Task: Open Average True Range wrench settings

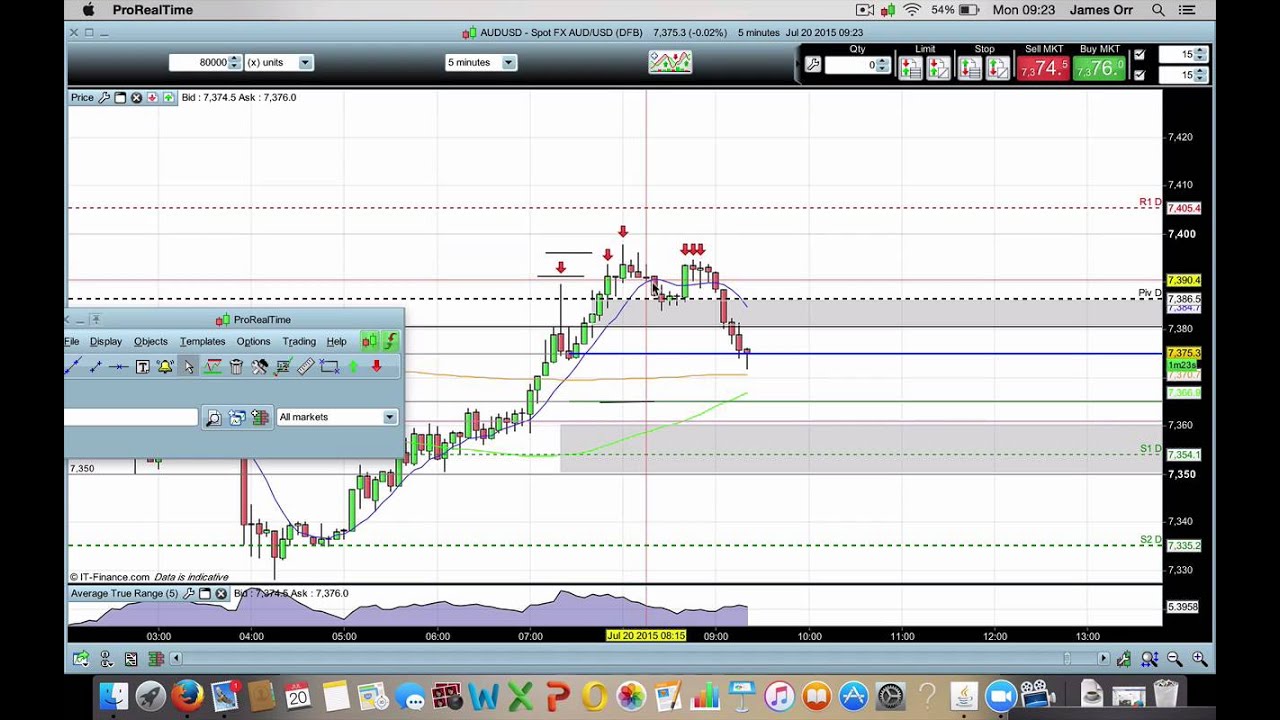Action: tap(189, 593)
